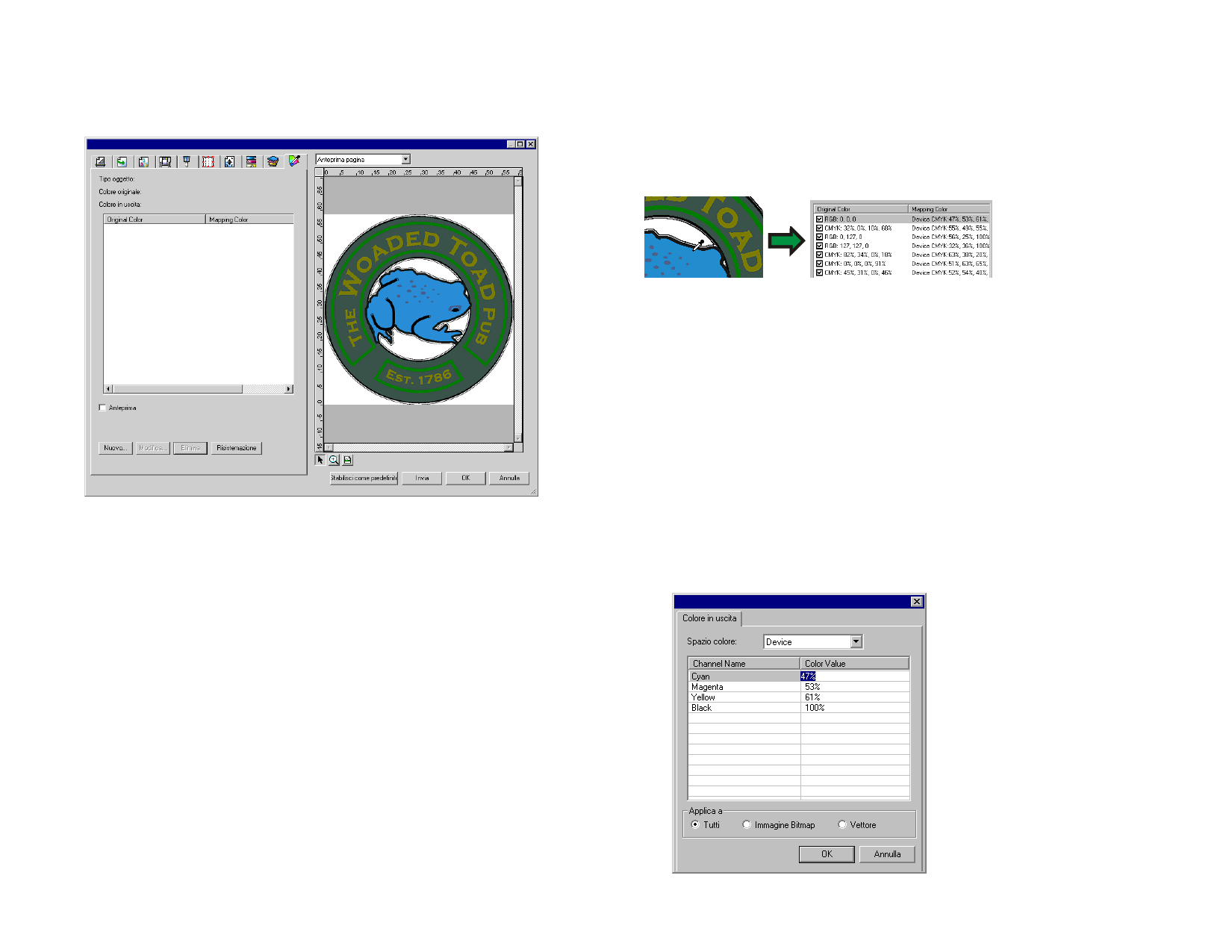Viewport: 1232px width, 952px height.
Task: Uncheck the RGB: 0, 127, 0 color row
Action: click(x=819, y=237)
